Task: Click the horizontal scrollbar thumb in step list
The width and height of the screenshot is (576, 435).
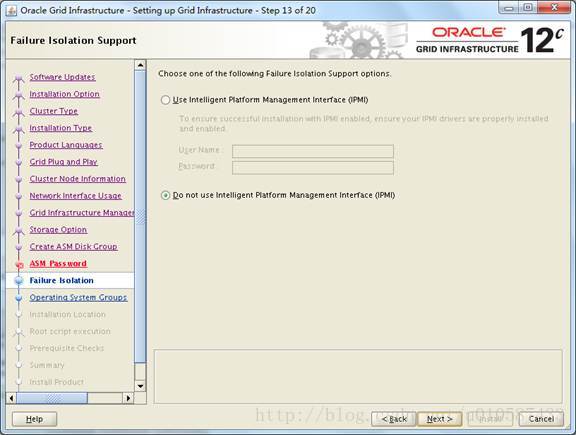Action: click(52, 398)
